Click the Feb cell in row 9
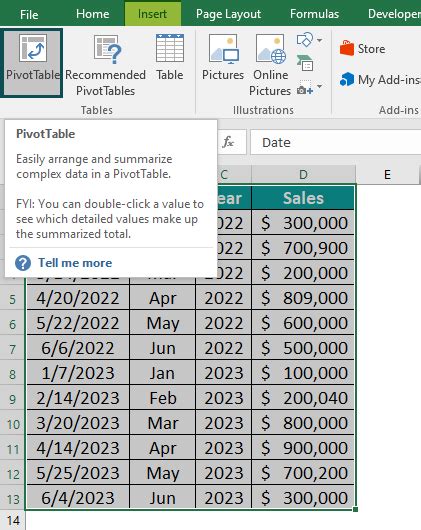 tap(163, 398)
